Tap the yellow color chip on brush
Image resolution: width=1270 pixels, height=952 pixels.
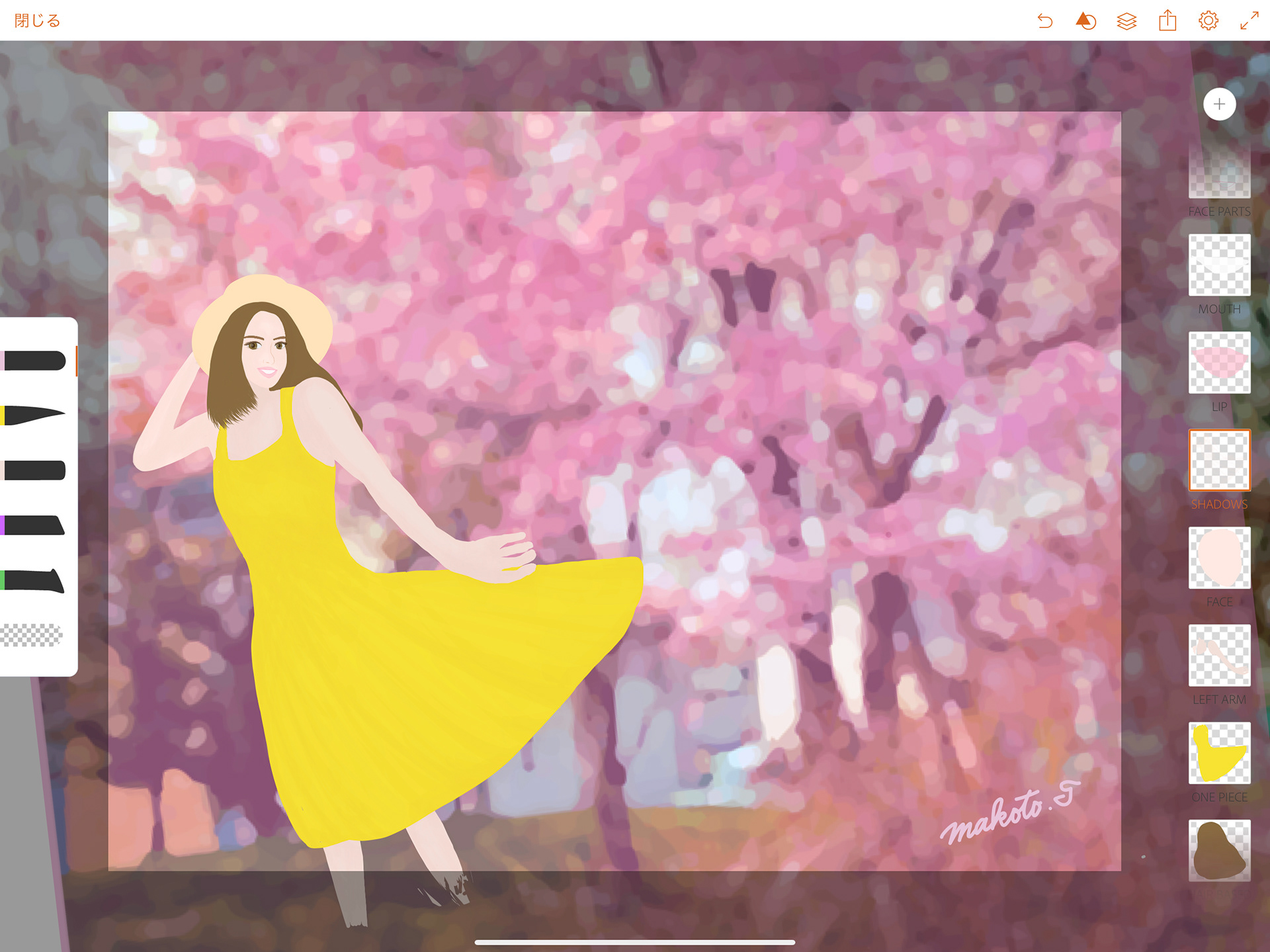tap(3, 415)
